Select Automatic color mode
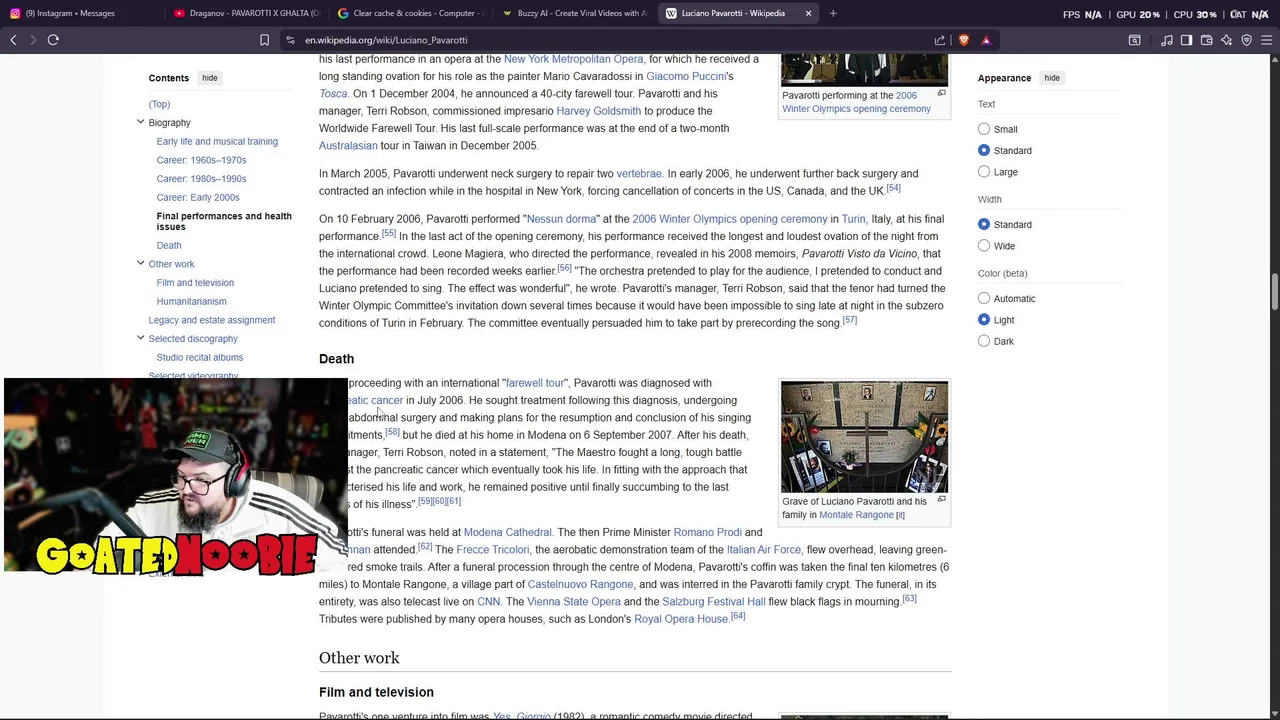 pos(984,298)
